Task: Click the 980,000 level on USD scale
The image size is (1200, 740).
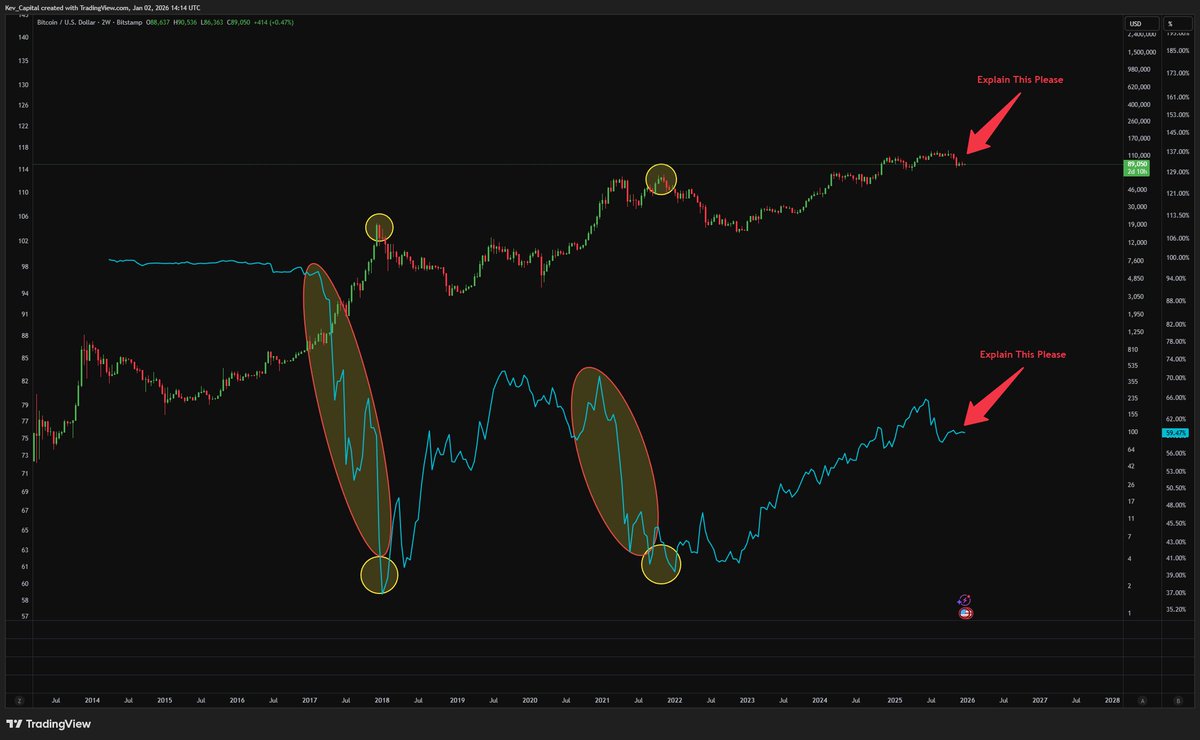Action: [x=1140, y=69]
